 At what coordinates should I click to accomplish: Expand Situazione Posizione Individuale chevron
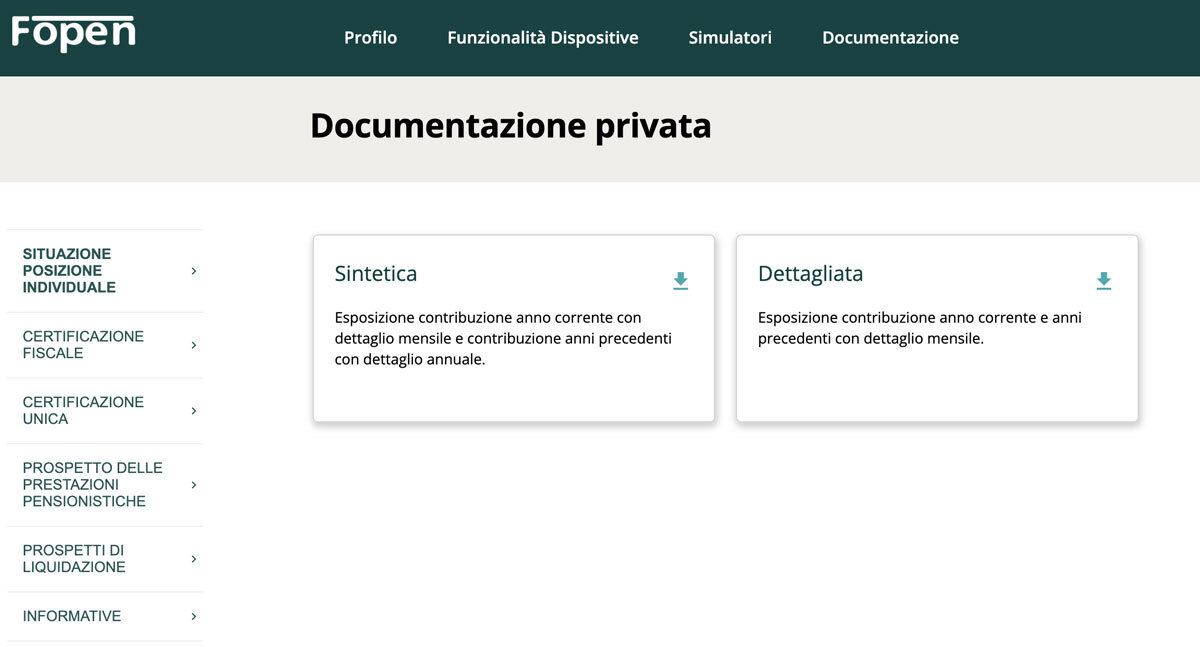[x=194, y=271]
